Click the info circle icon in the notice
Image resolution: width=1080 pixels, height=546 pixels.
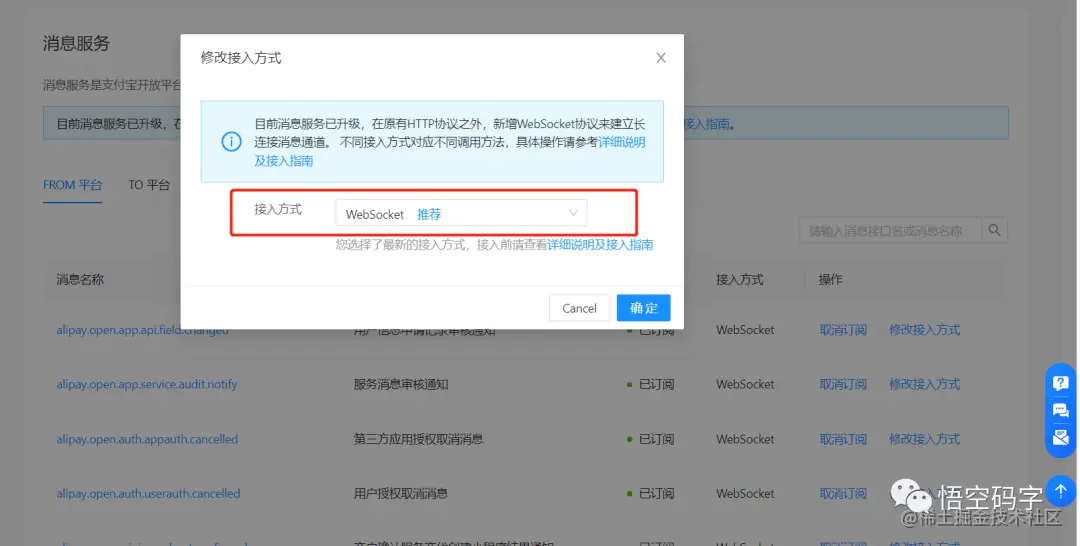[231, 142]
